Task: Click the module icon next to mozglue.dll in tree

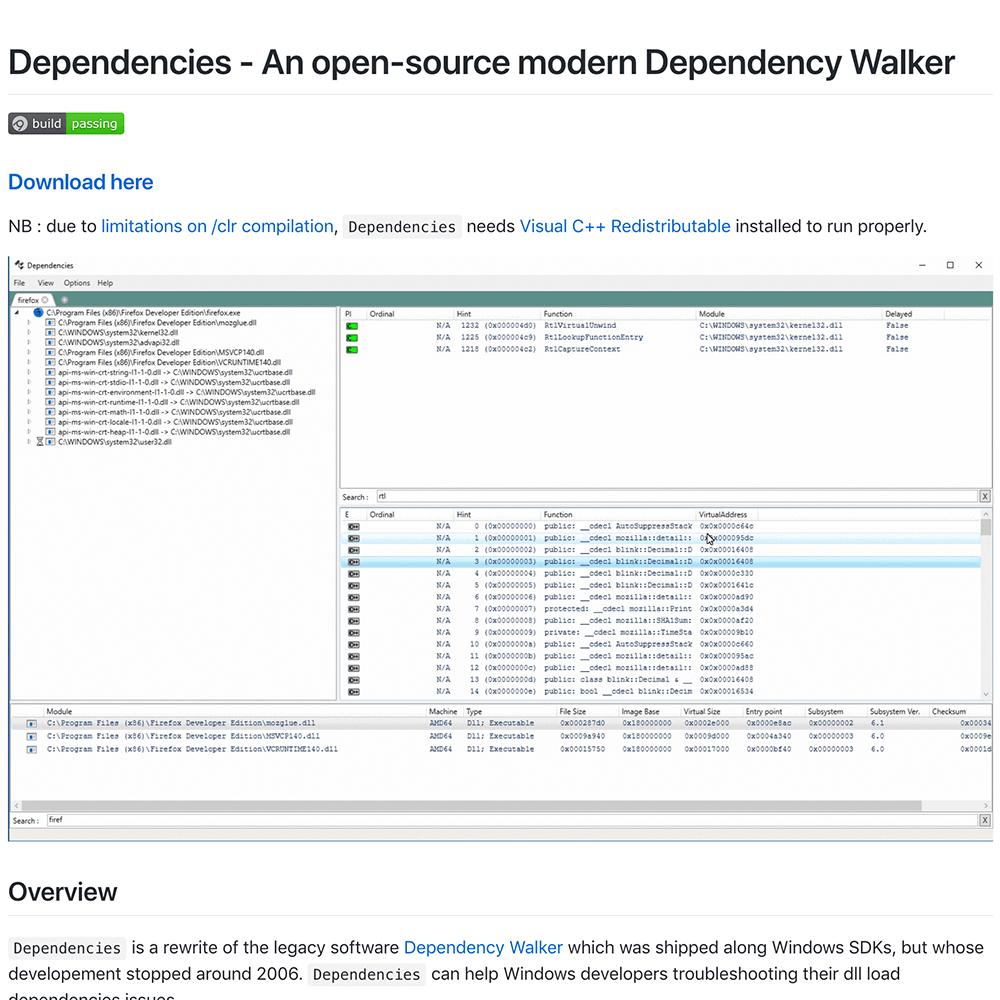Action: coord(50,323)
